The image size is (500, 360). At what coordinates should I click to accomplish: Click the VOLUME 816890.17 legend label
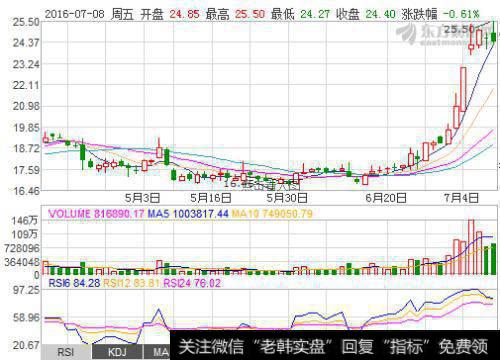click(x=97, y=214)
